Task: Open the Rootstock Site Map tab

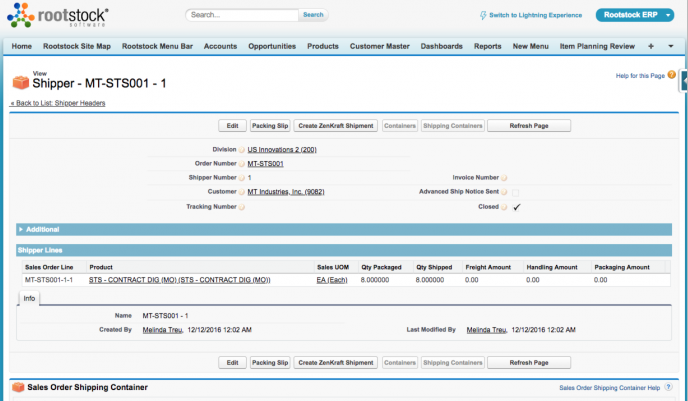Action: 77,46
